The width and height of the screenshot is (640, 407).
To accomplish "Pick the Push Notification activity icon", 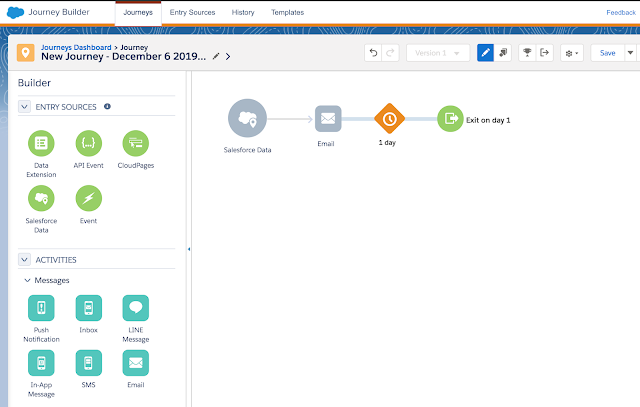I will point(41,308).
